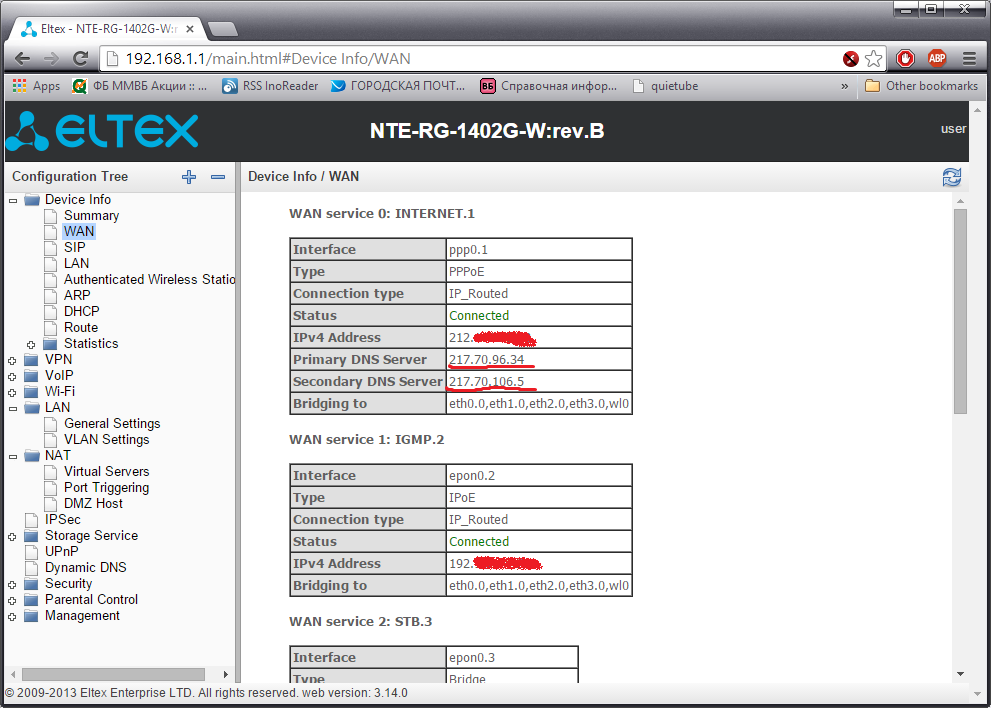Open the RSS InoReader bookmark
This screenshot has width=991, height=708.
(x=270, y=86)
